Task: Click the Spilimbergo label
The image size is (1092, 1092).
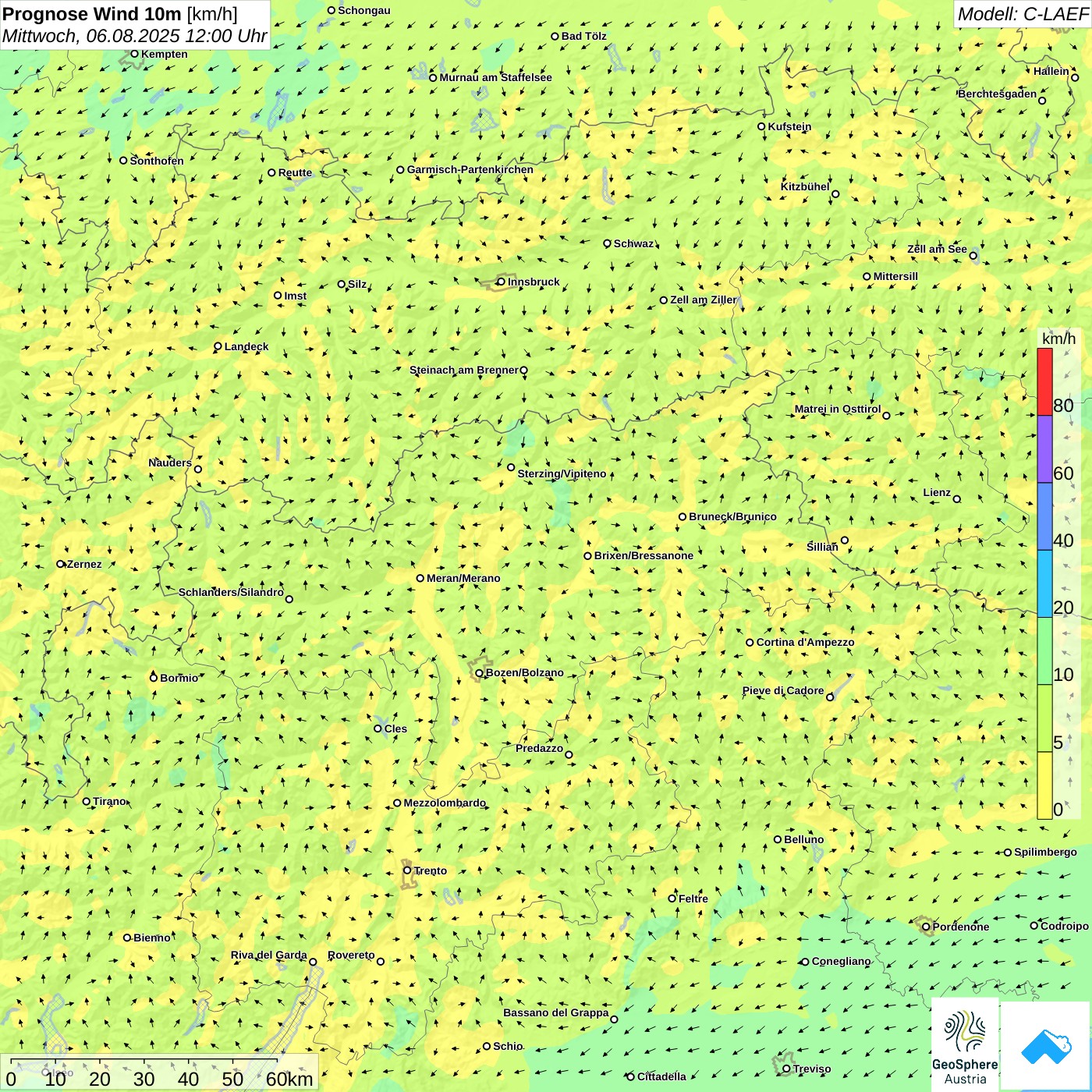Action: point(1045,852)
